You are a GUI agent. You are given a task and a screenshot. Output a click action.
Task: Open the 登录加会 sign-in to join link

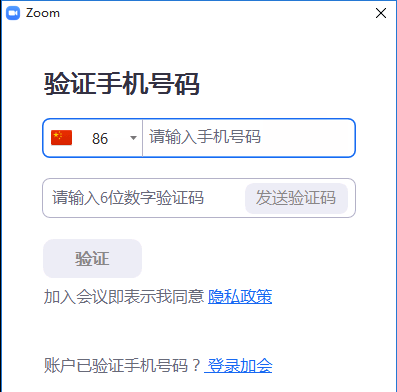pyautogui.click(x=239, y=365)
